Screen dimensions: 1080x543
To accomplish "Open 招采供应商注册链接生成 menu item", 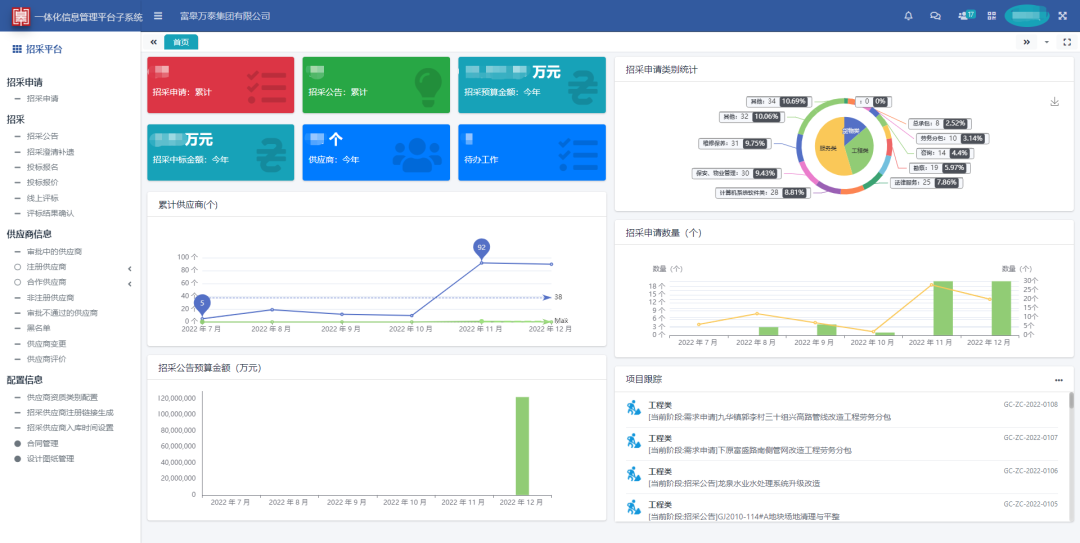I will coord(70,413).
